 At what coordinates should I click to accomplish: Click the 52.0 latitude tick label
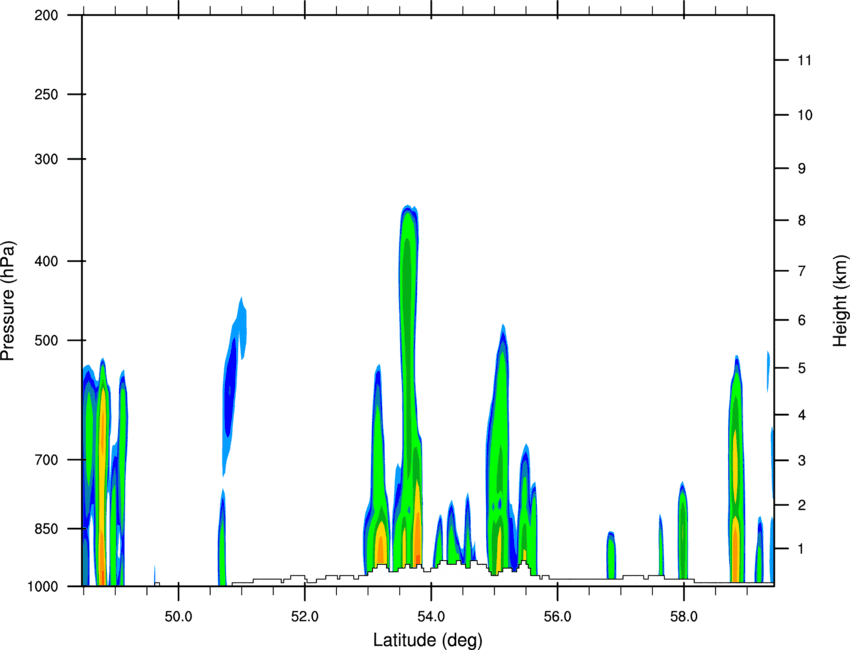point(305,617)
